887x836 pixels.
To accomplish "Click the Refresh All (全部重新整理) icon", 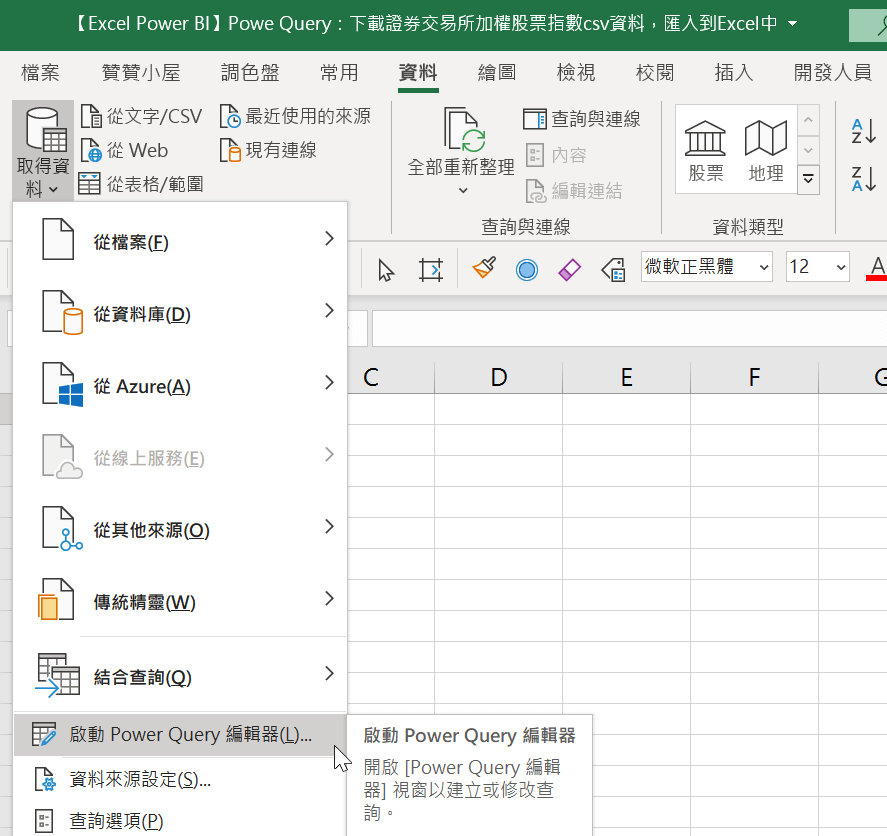I will pyautogui.click(x=464, y=130).
